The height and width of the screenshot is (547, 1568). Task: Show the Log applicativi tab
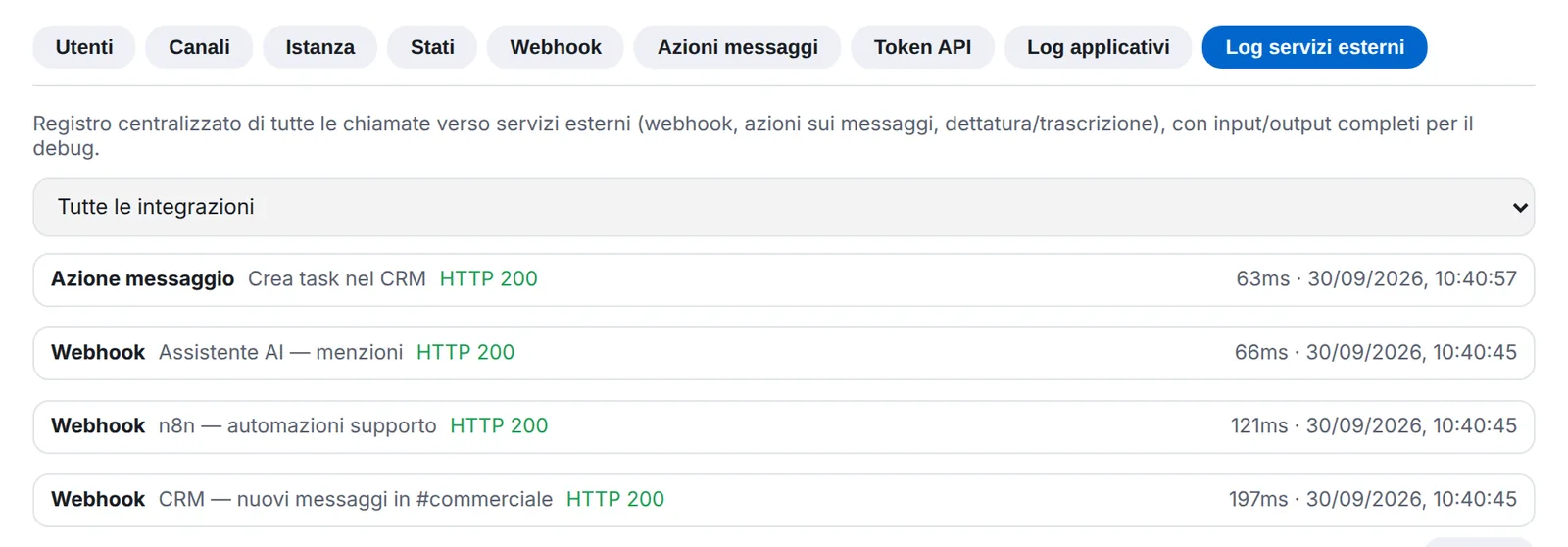[x=1098, y=47]
